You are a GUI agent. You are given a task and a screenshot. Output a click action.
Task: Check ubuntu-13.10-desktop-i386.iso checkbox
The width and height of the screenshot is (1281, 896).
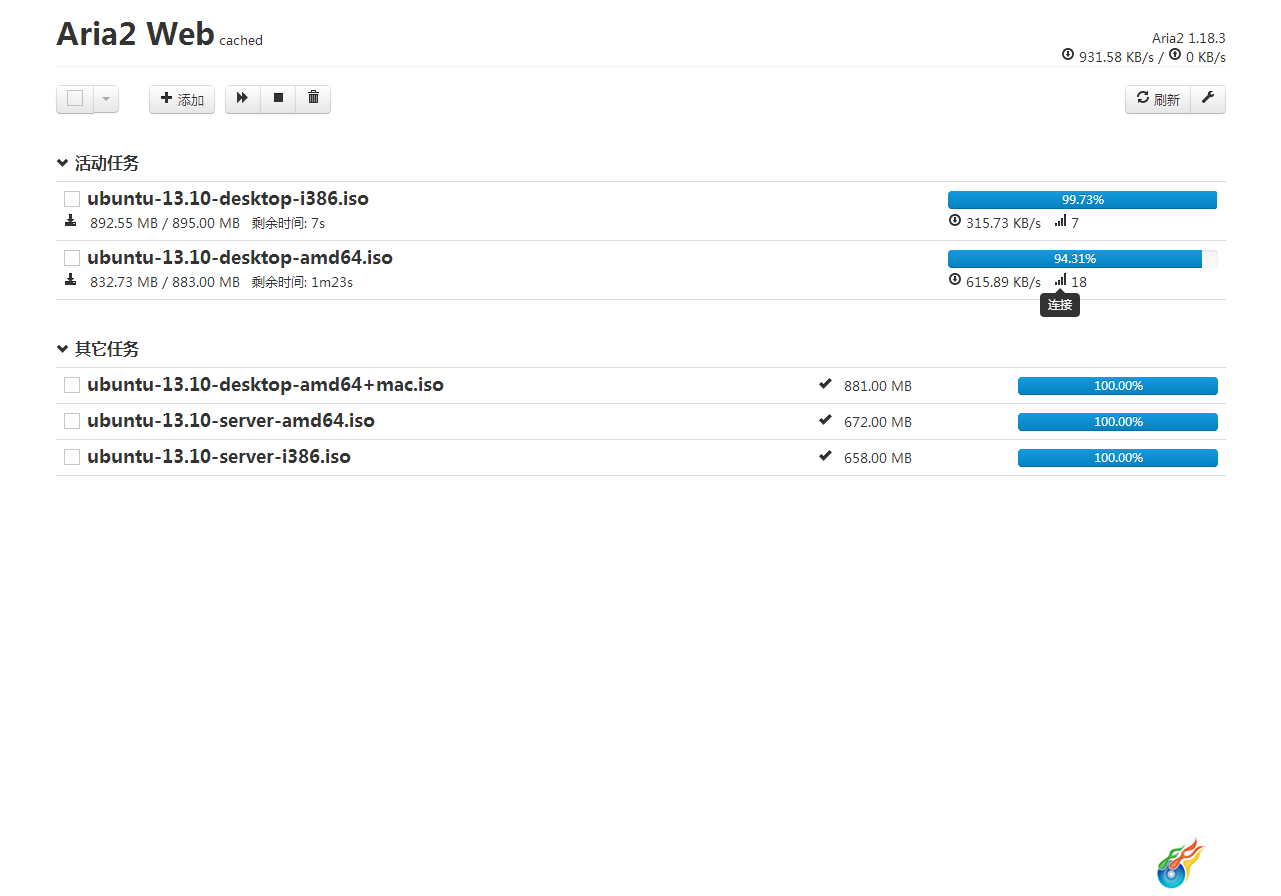pos(72,199)
